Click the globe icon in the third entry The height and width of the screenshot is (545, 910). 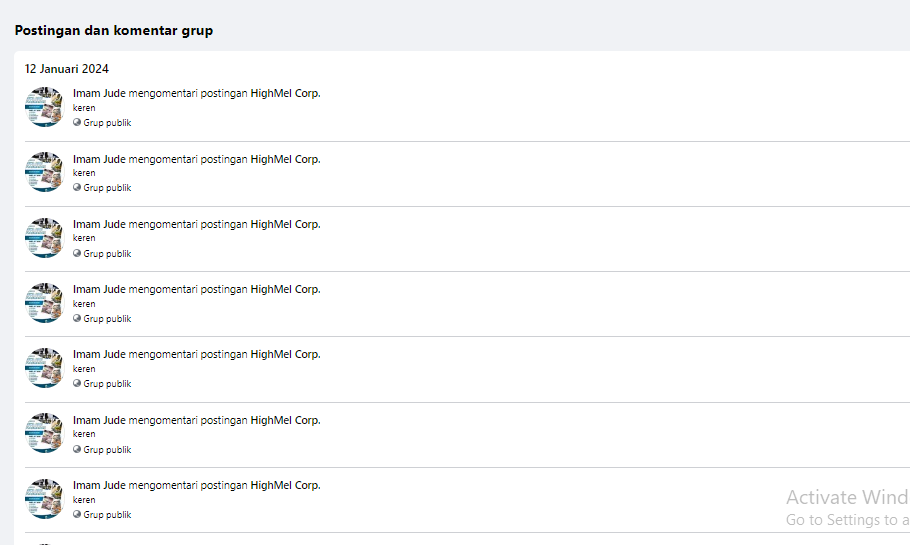click(77, 254)
